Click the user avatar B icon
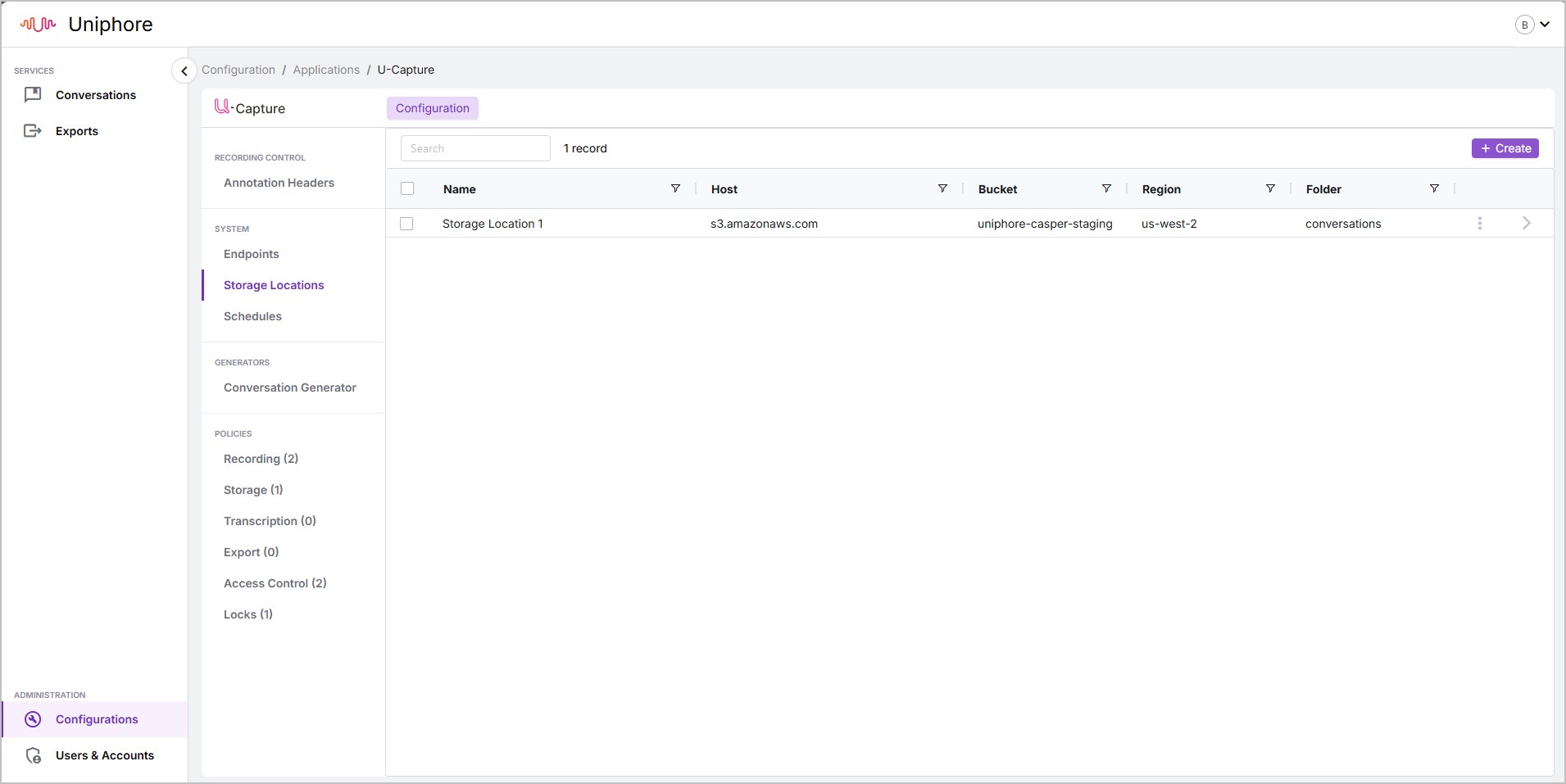This screenshot has height=784, width=1566. pyautogui.click(x=1524, y=25)
